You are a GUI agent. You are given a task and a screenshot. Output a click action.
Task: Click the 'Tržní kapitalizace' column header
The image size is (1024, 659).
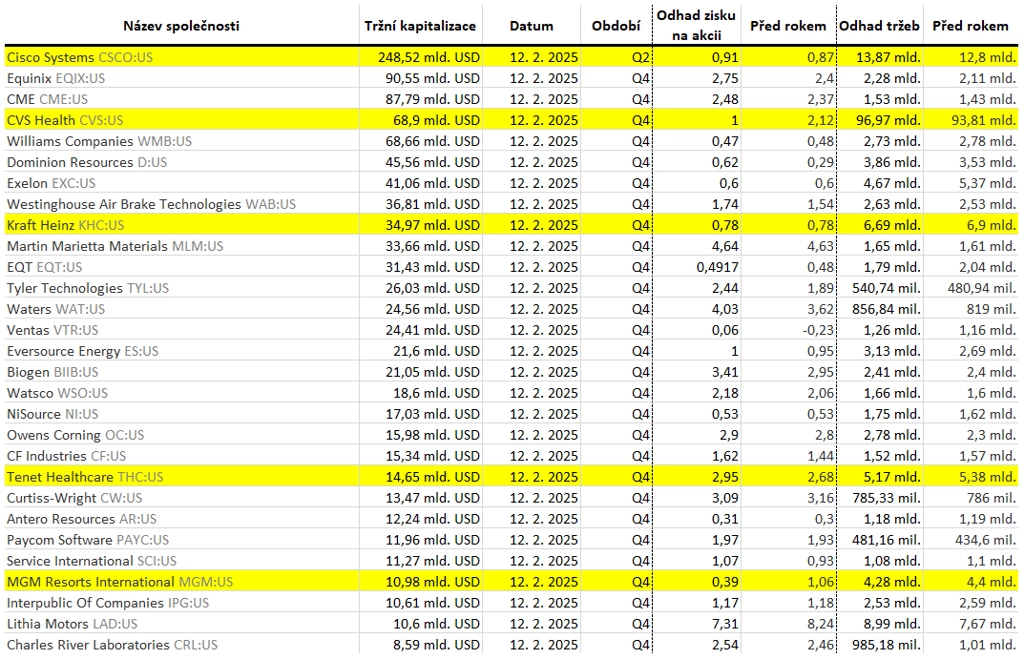point(420,26)
